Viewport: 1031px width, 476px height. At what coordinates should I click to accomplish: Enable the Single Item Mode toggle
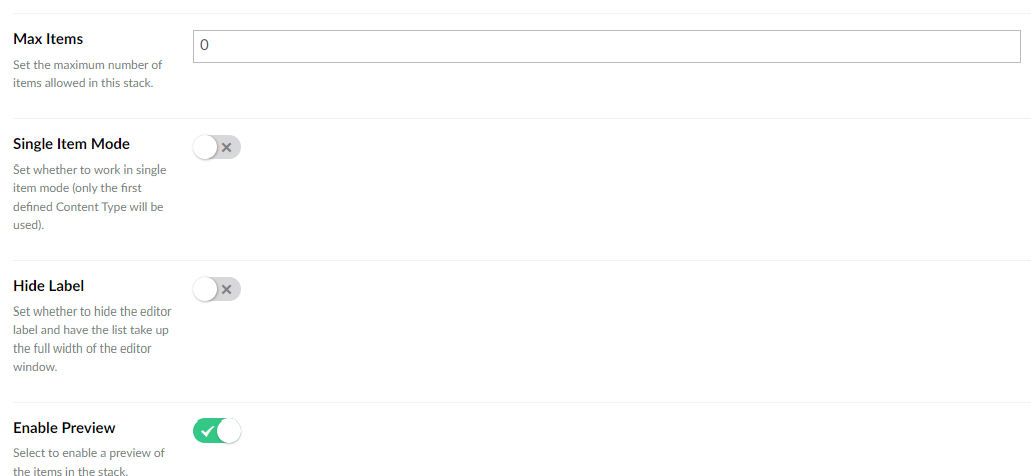[x=217, y=148]
